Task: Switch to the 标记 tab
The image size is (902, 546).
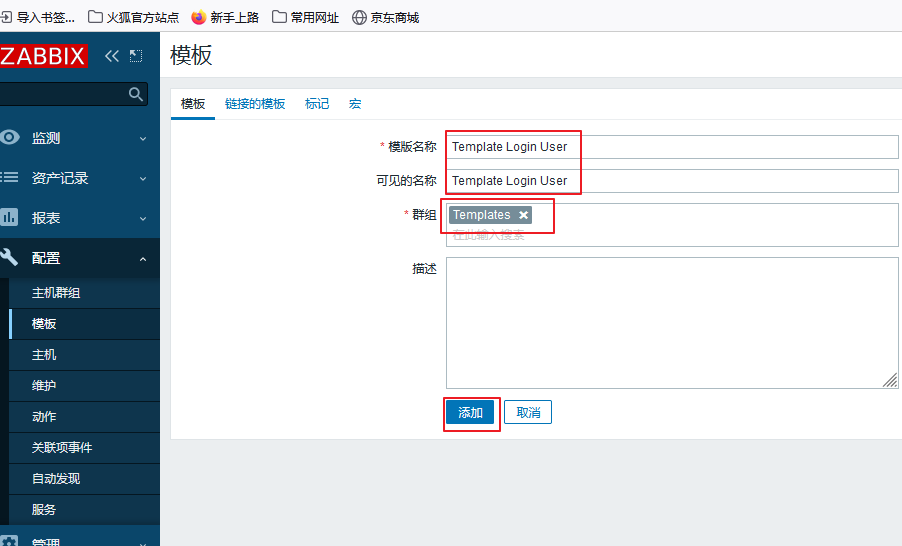Action: tap(317, 104)
